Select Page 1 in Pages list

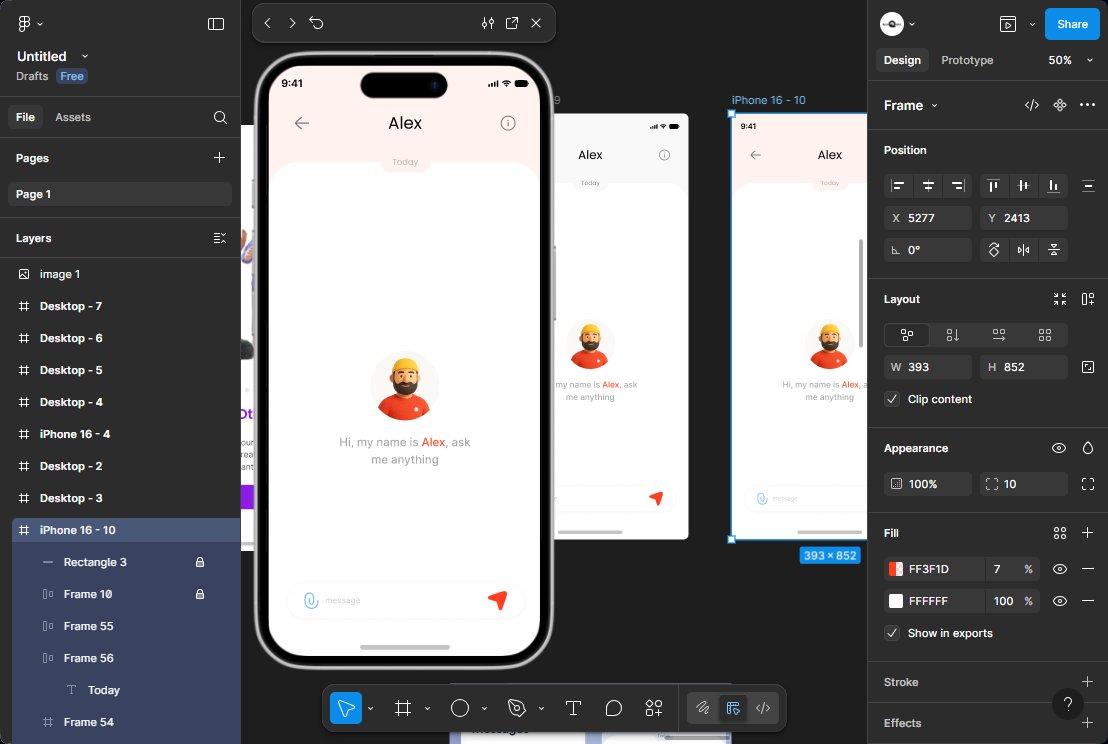(x=119, y=194)
